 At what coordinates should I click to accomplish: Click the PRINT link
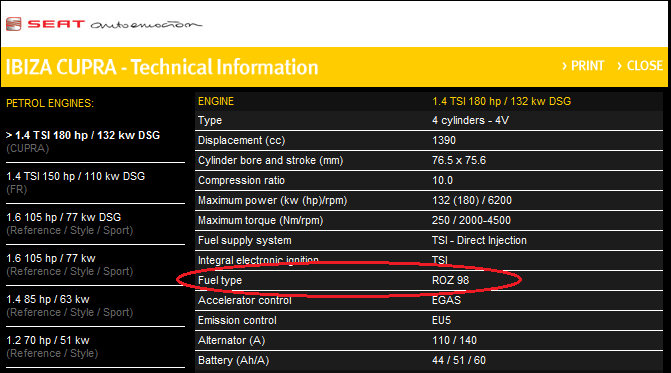pos(583,66)
